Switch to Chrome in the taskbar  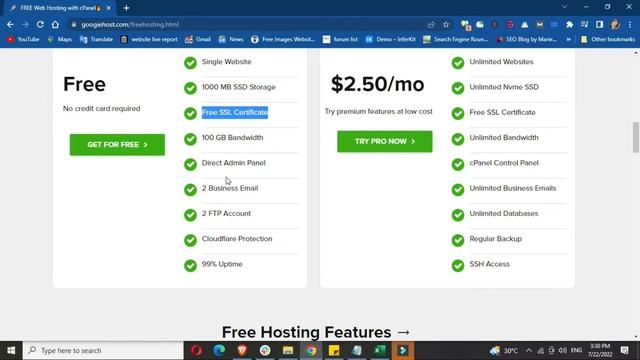(311, 350)
